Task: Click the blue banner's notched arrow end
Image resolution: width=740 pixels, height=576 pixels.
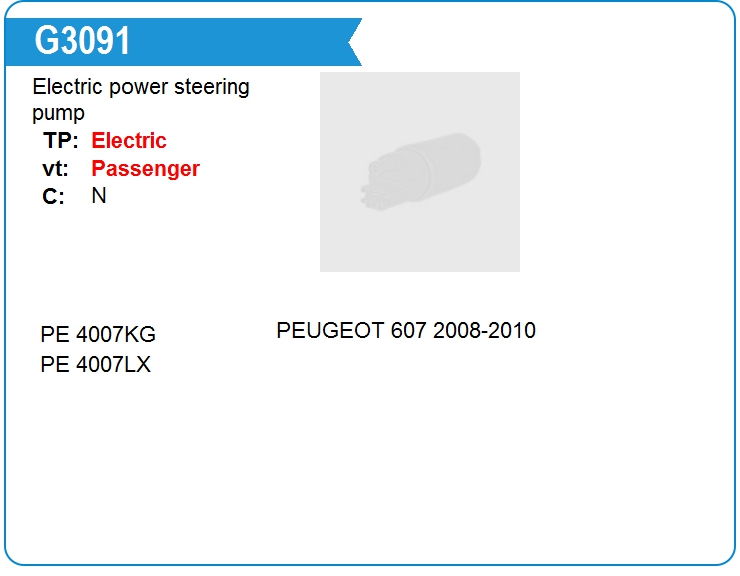Action: click(x=354, y=42)
